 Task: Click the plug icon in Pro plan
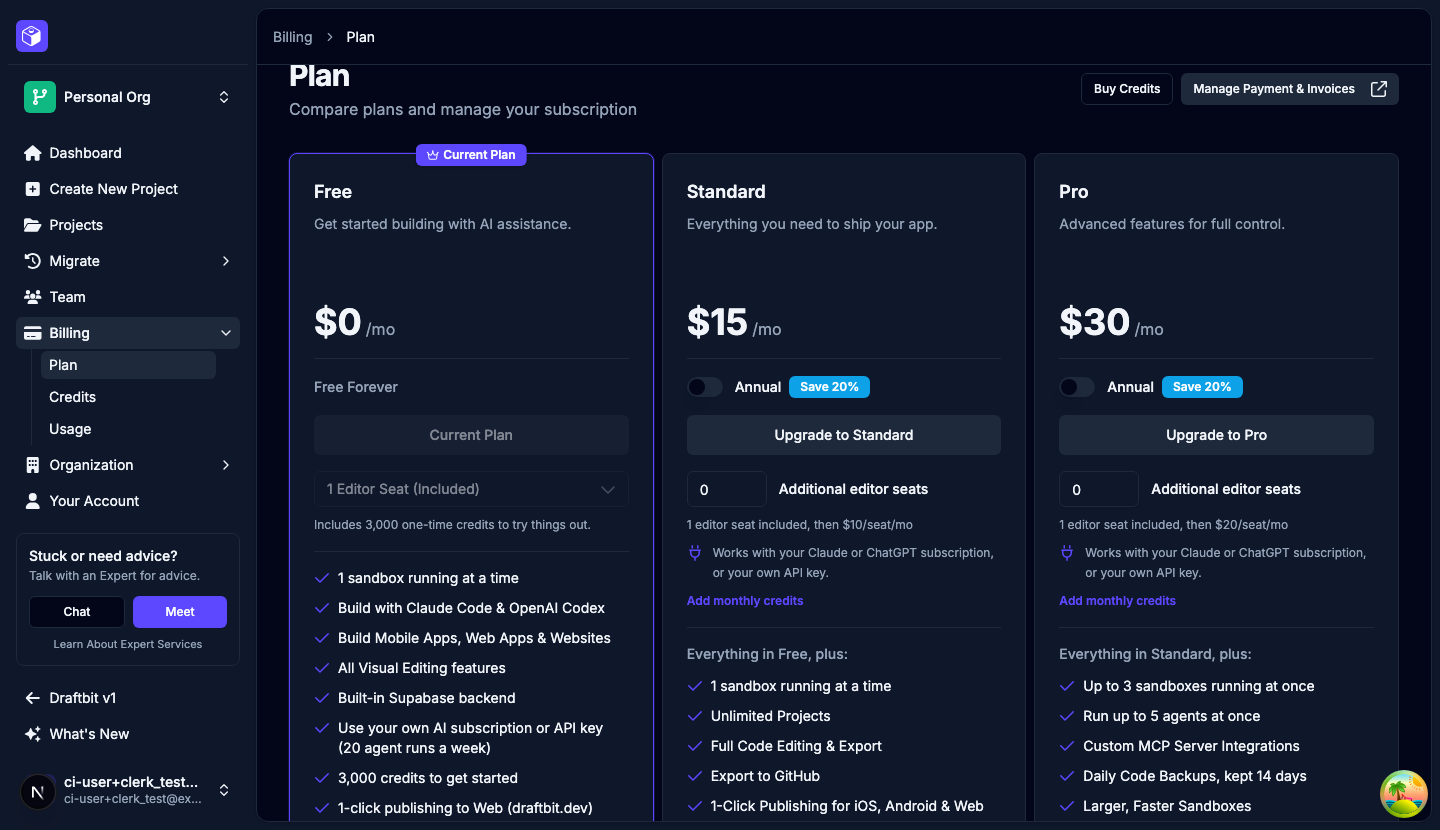click(x=1067, y=552)
